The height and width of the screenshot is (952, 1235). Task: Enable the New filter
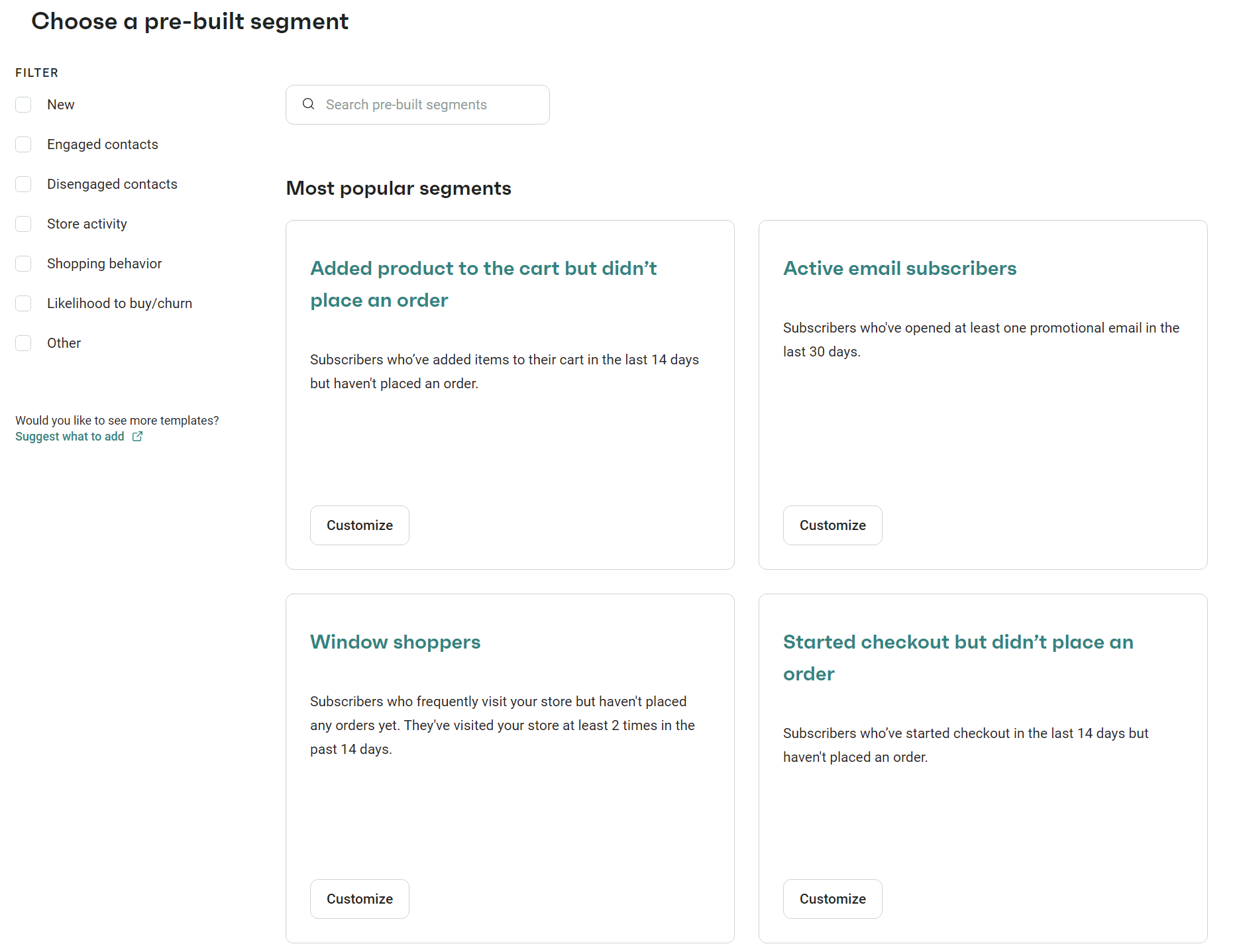coord(23,105)
